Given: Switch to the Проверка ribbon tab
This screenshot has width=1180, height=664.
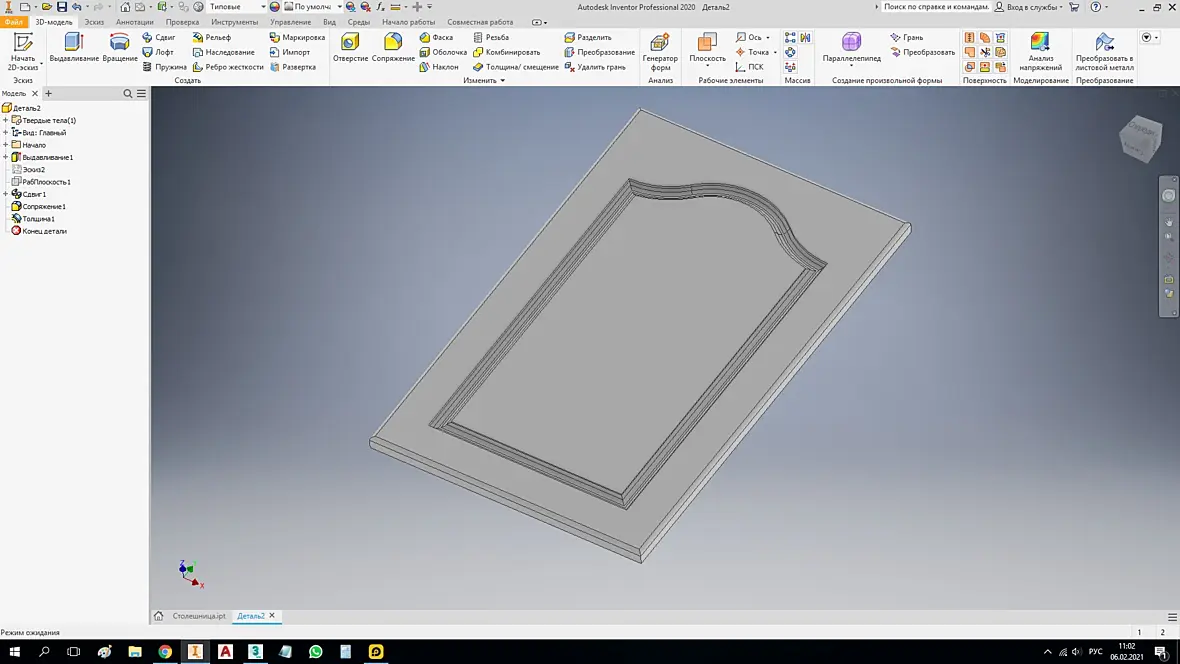Looking at the screenshot, I should (x=182, y=22).
